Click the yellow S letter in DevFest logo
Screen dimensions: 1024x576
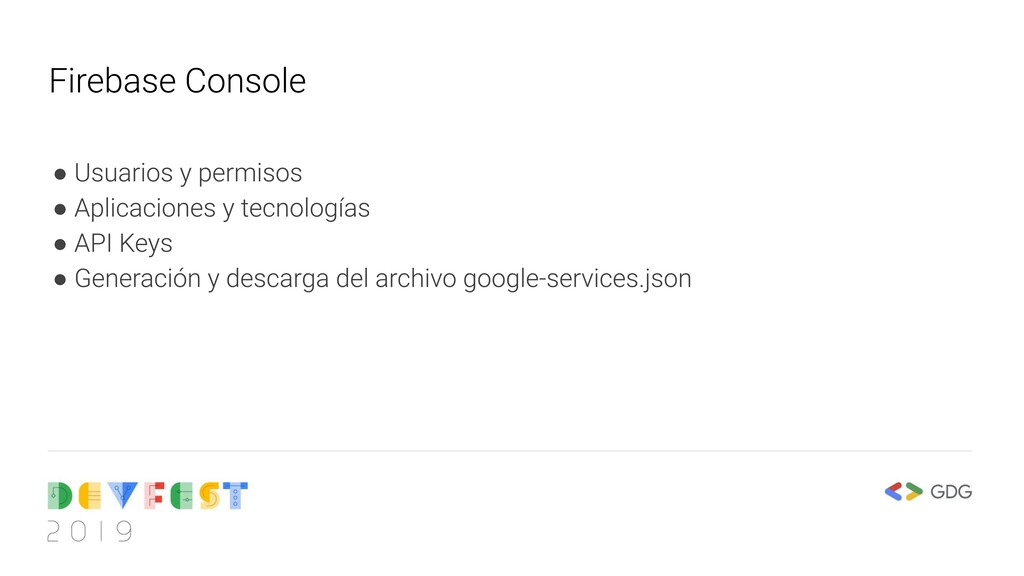click(x=210, y=496)
